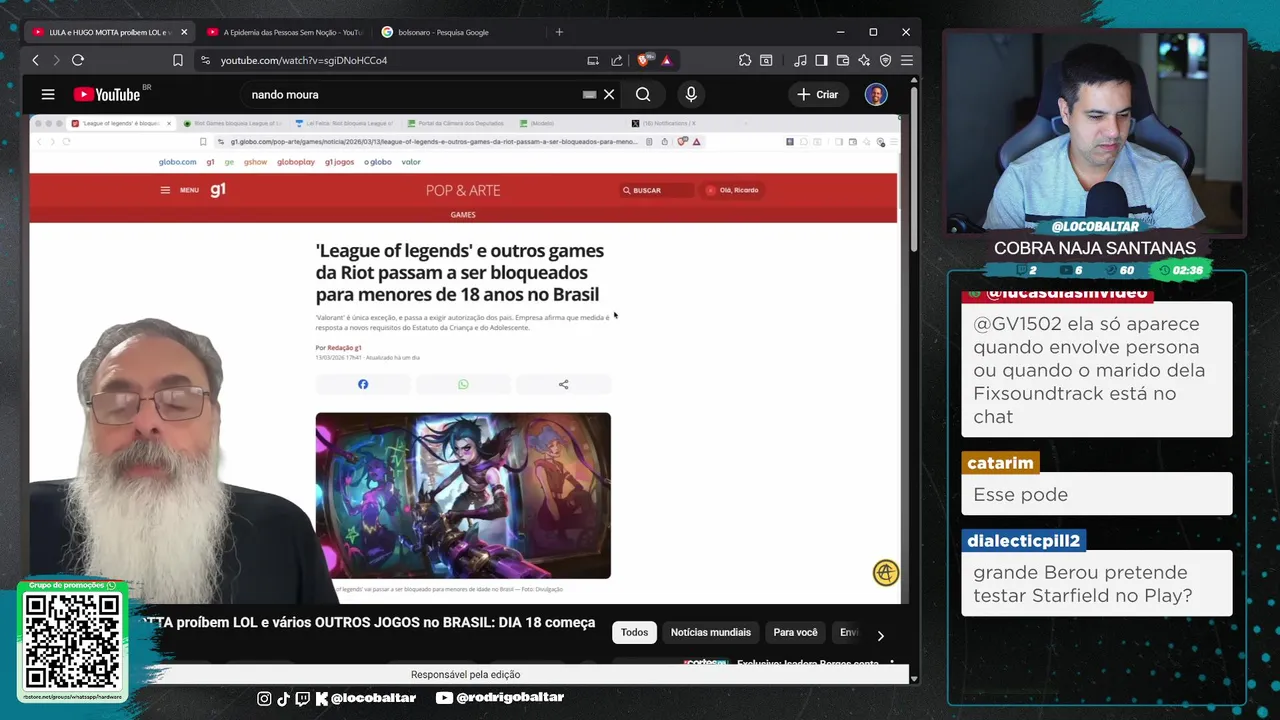Switch to the 'A Epidemia das Pessoas Sem Noção' tab
The width and height of the screenshot is (1280, 720).
click(x=284, y=32)
